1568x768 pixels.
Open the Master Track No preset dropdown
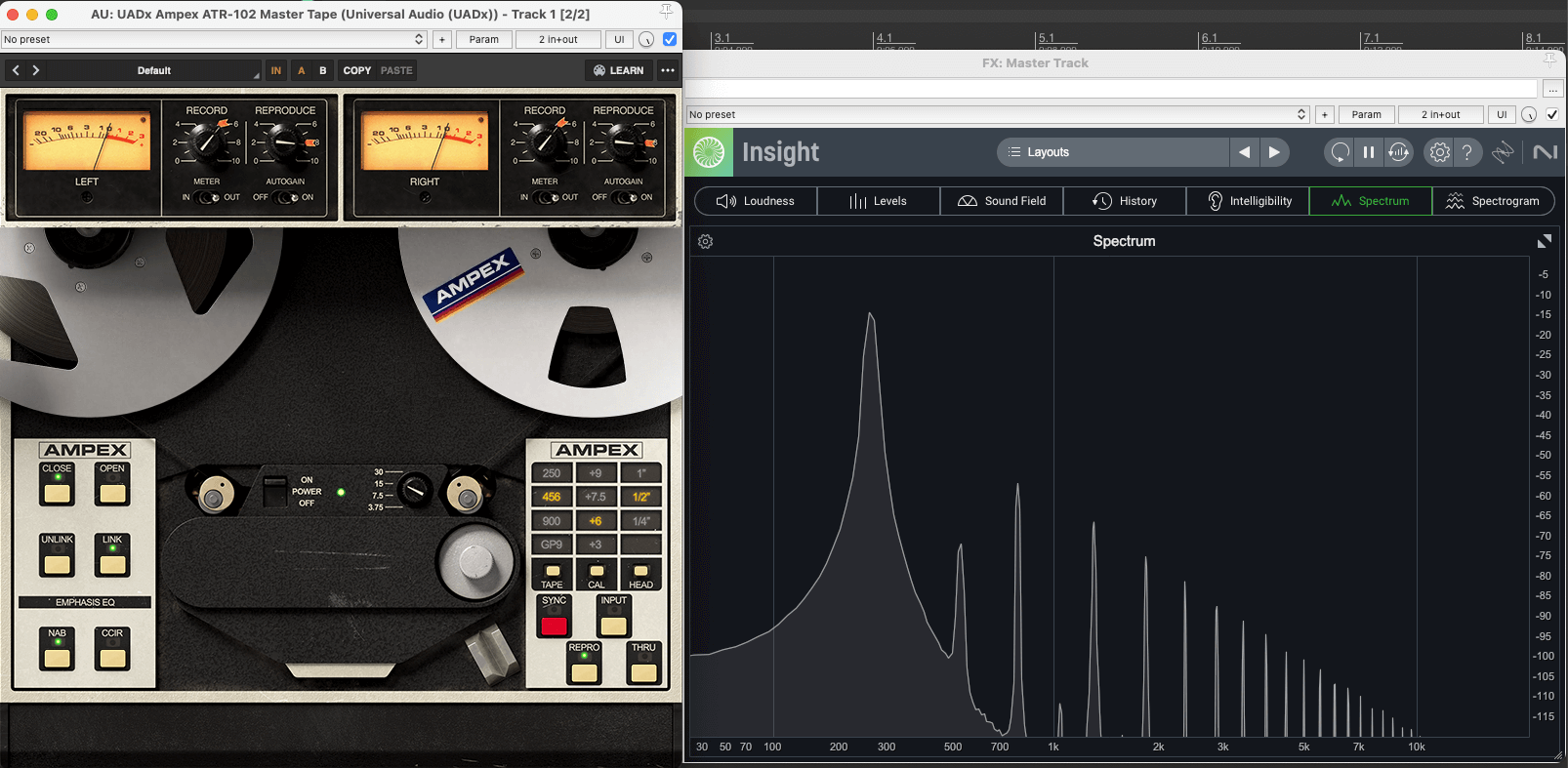[997, 114]
